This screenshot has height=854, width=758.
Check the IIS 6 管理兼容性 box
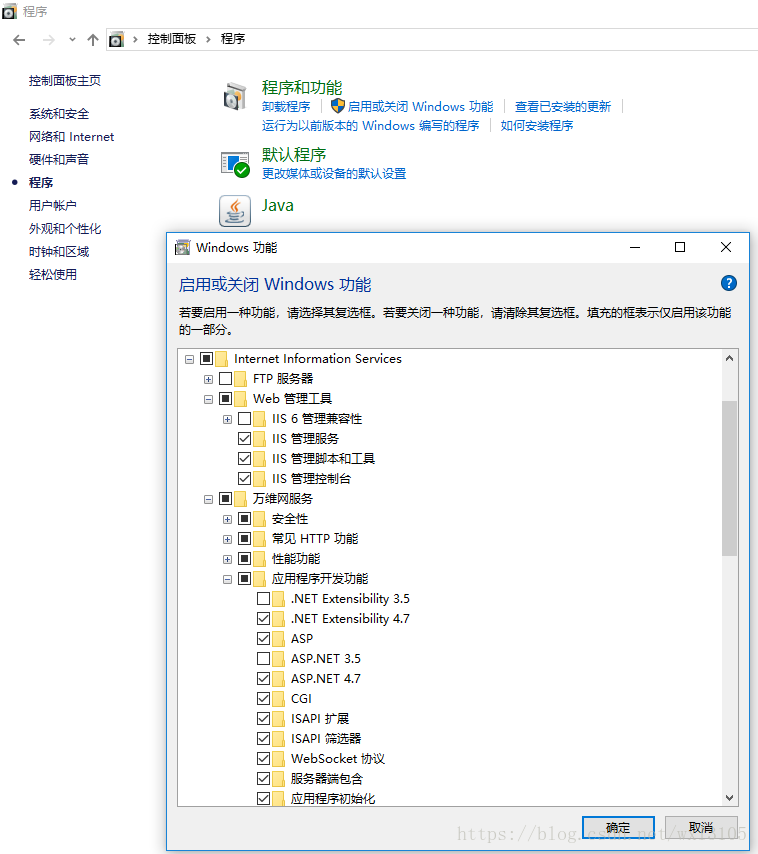tap(244, 419)
